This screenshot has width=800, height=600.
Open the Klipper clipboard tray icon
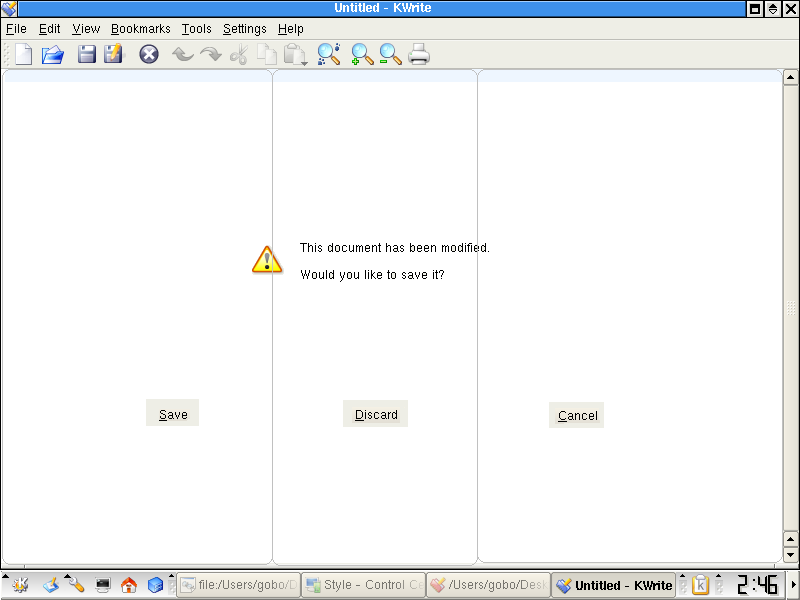tap(701, 585)
